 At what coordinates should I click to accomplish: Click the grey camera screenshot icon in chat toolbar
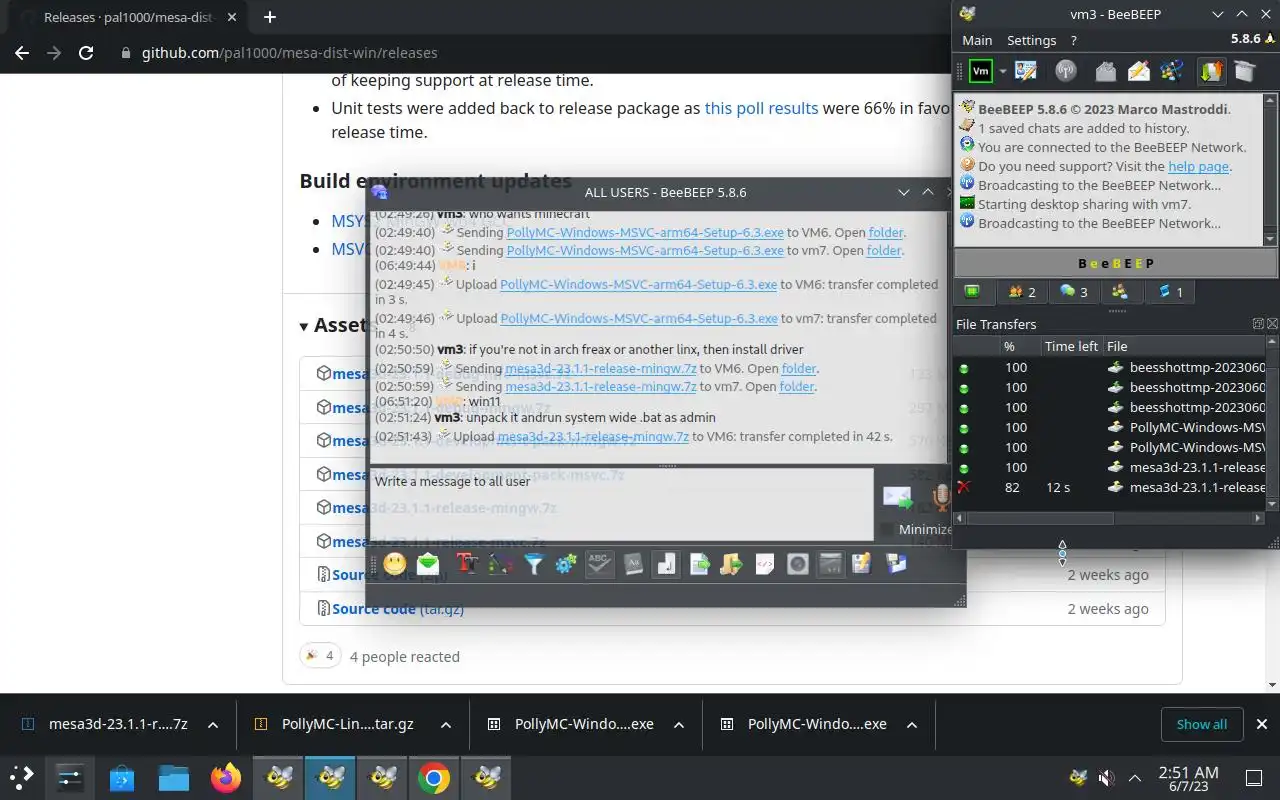pos(797,564)
